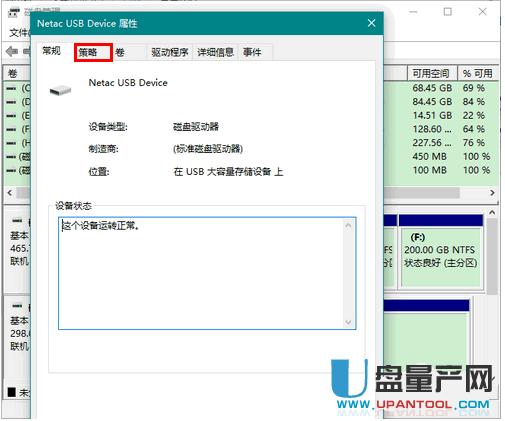This screenshot has width=505, height=421.
Task: Click the Netac USB drive icon
Action: click(x=60, y=90)
